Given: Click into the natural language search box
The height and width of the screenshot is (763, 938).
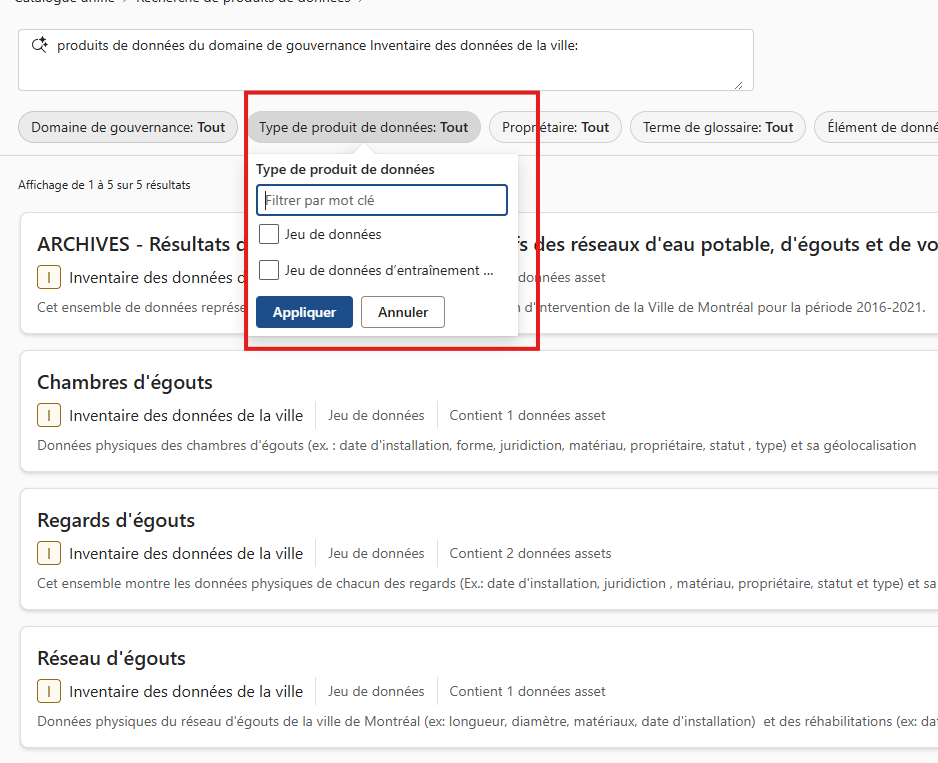Looking at the screenshot, I should [x=386, y=60].
